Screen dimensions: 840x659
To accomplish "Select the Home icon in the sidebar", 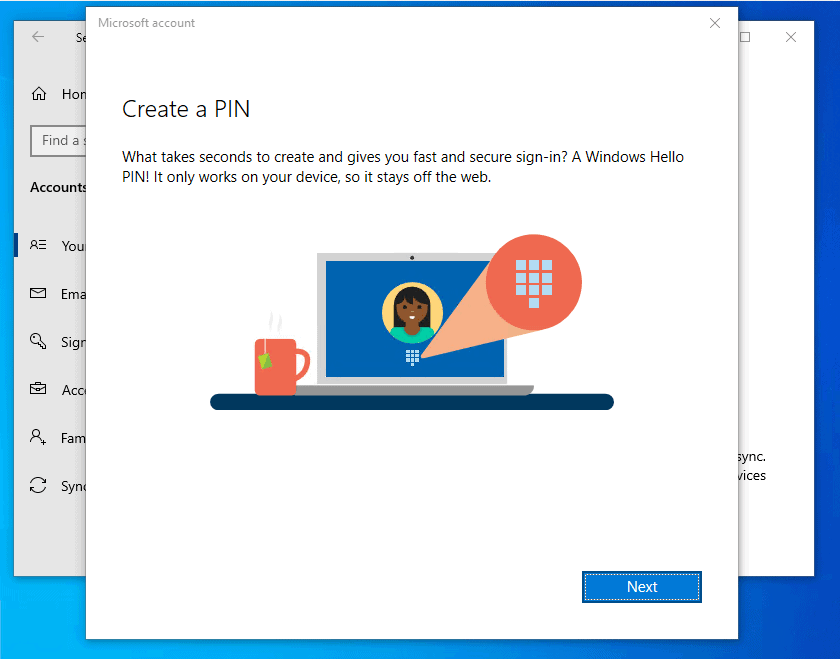I will point(38,94).
